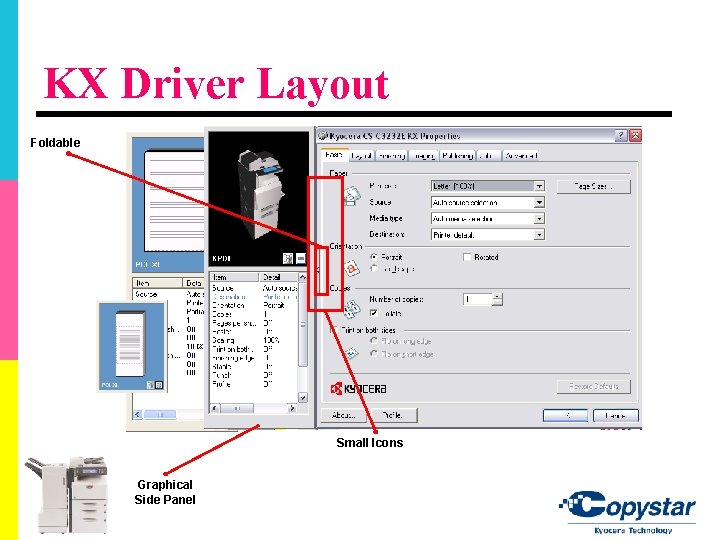
Task: Switch to the Publishing tab
Action: 458,156
